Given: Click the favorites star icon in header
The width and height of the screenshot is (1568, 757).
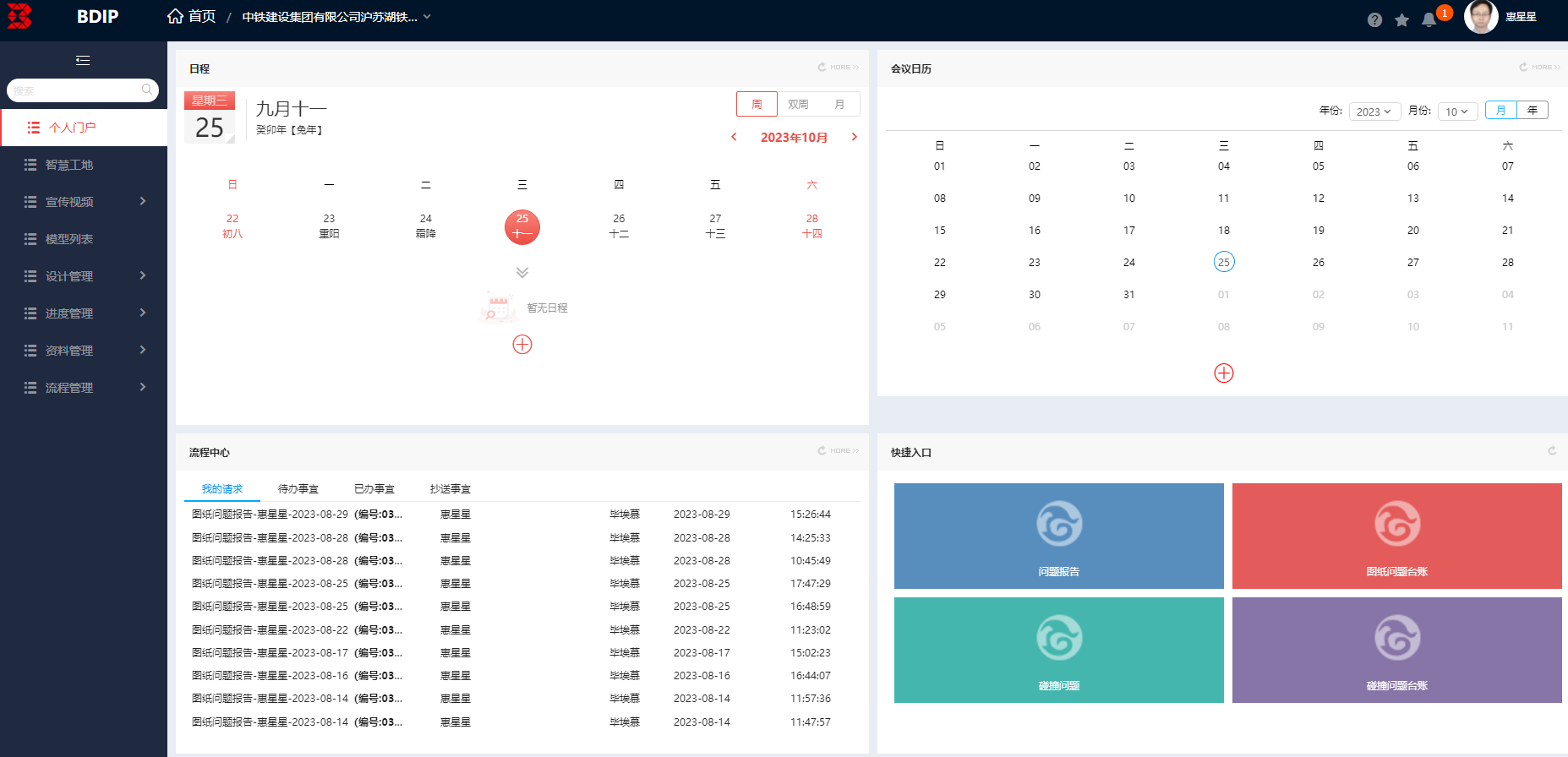Looking at the screenshot, I should (x=1401, y=19).
